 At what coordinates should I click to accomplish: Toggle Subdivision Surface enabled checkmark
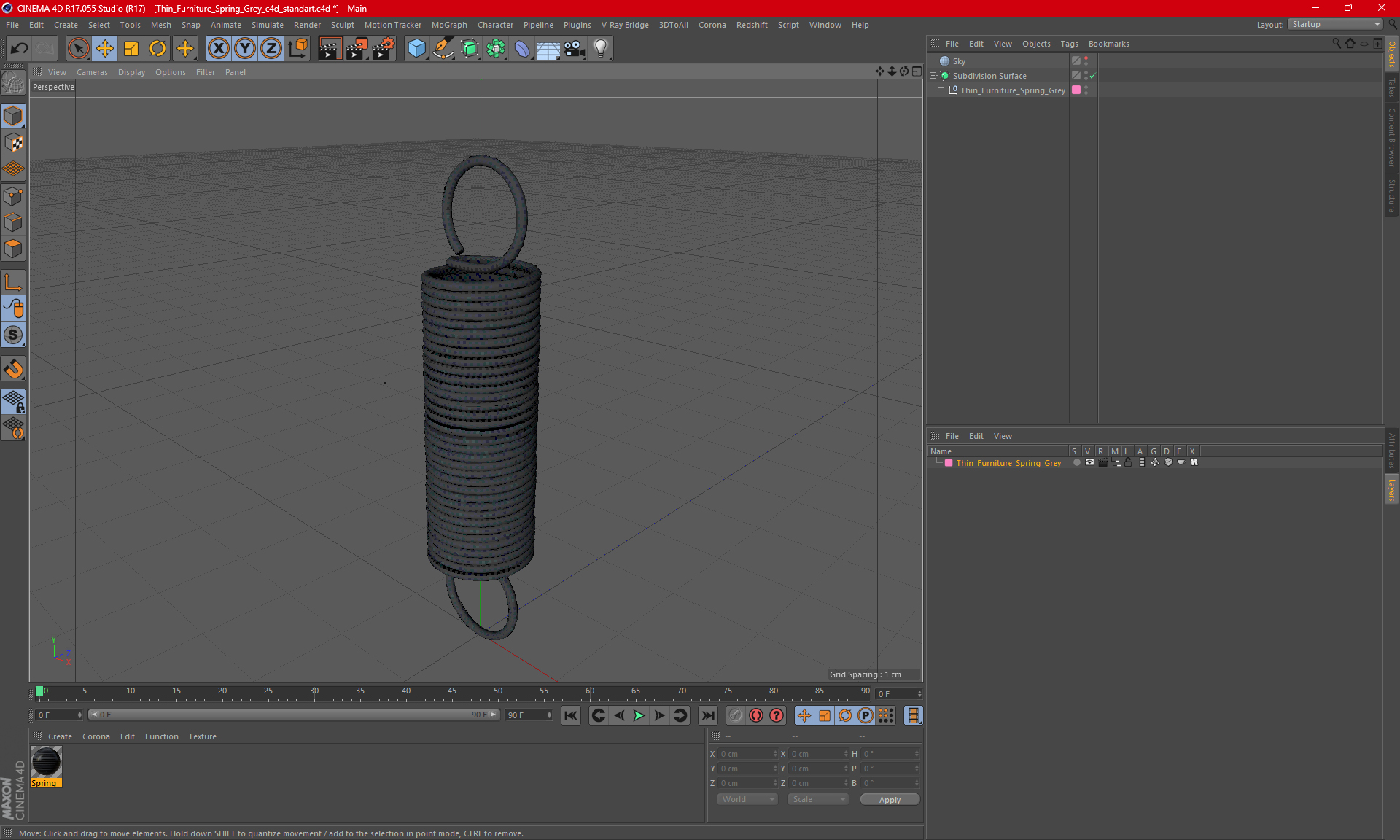tap(1092, 76)
